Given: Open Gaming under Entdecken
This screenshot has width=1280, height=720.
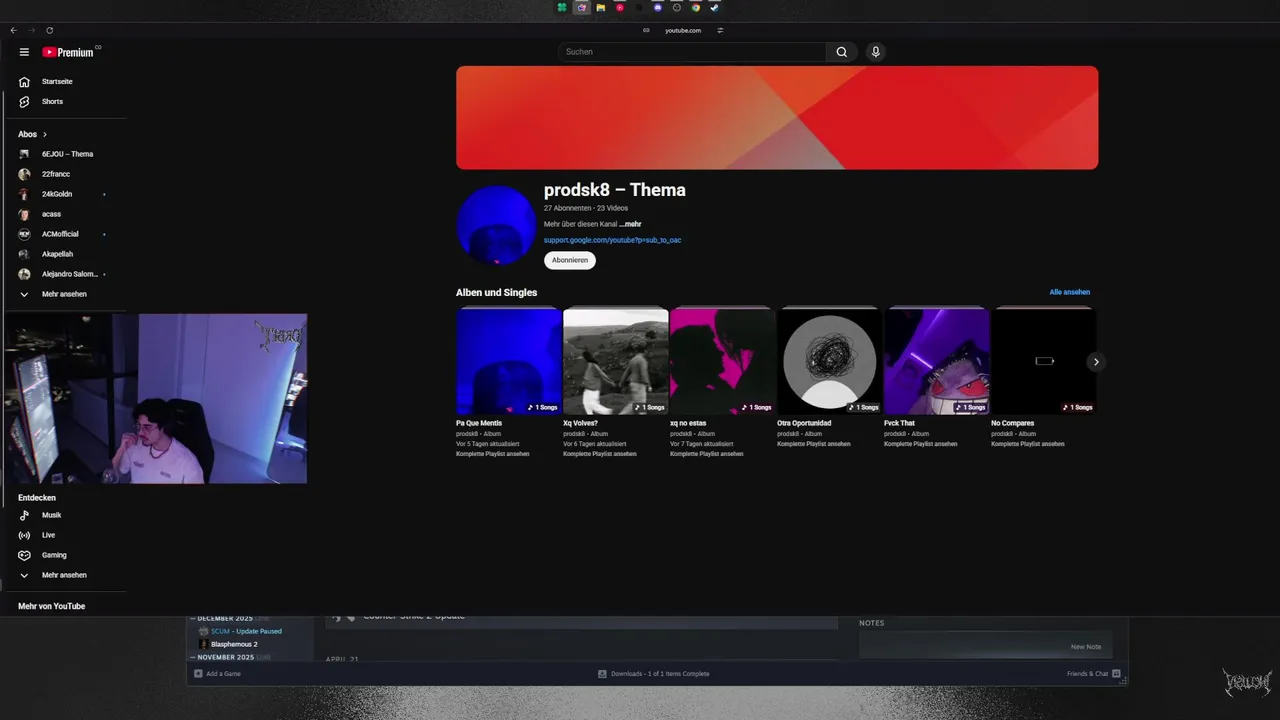Looking at the screenshot, I should pos(54,555).
